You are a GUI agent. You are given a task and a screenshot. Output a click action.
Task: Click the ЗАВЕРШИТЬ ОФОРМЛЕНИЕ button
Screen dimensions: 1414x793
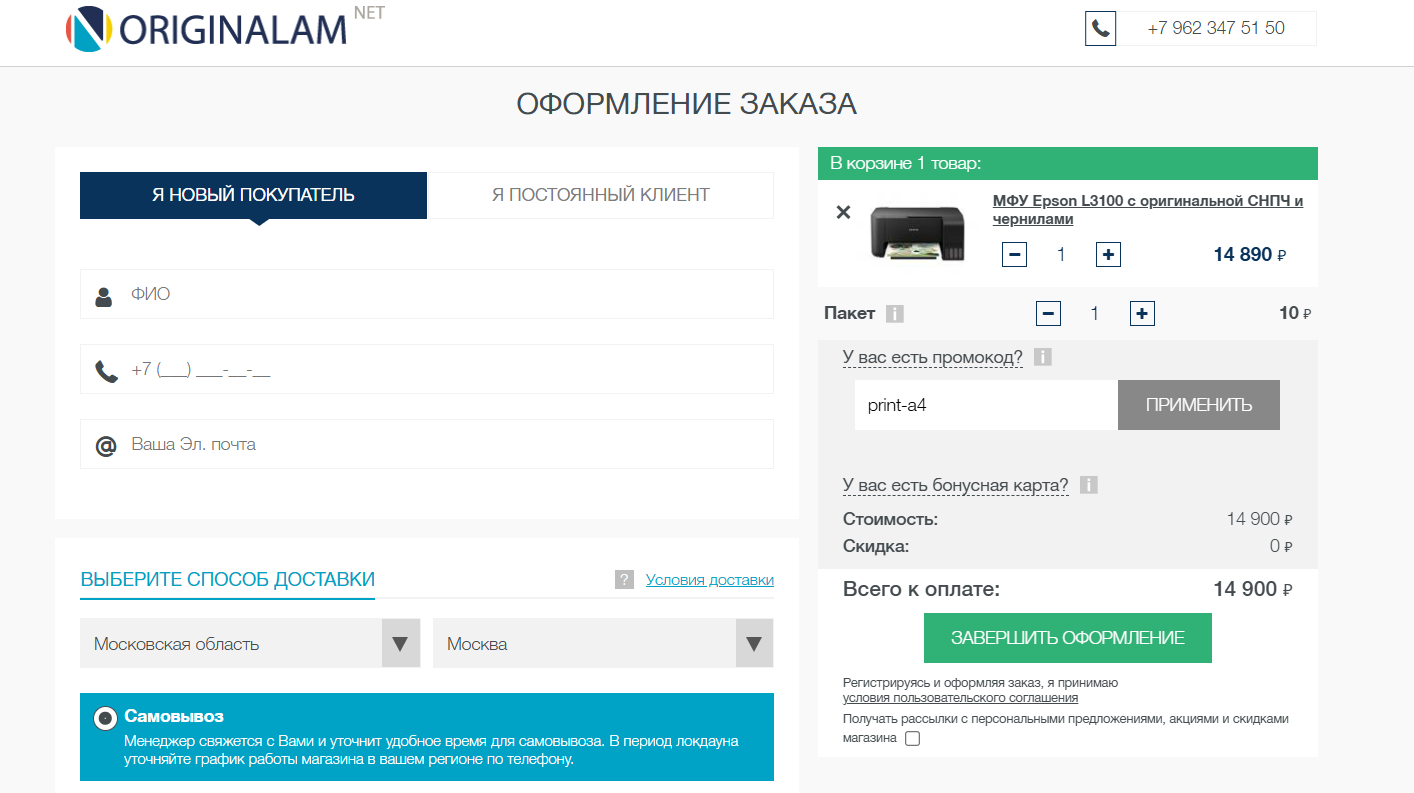pos(1068,638)
